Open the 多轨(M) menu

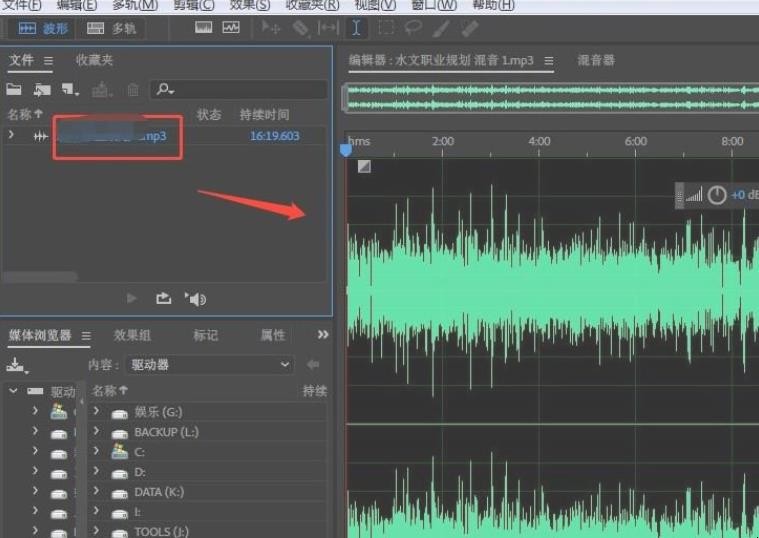point(135,5)
